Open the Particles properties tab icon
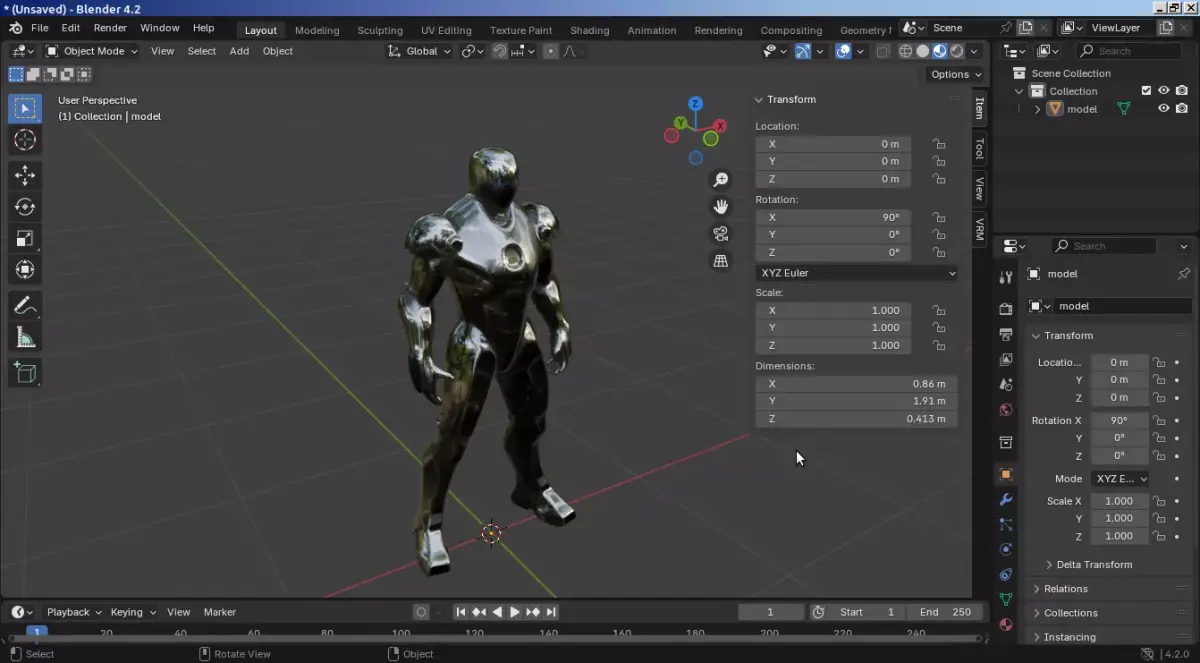Viewport: 1200px width, 663px height. [1006, 524]
